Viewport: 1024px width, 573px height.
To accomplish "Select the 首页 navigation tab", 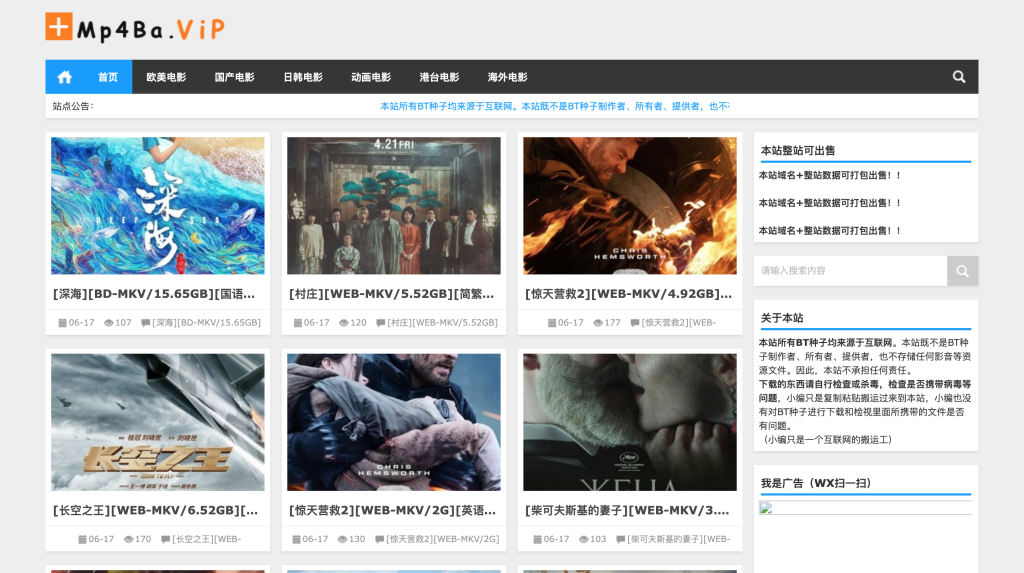I will tap(108, 77).
